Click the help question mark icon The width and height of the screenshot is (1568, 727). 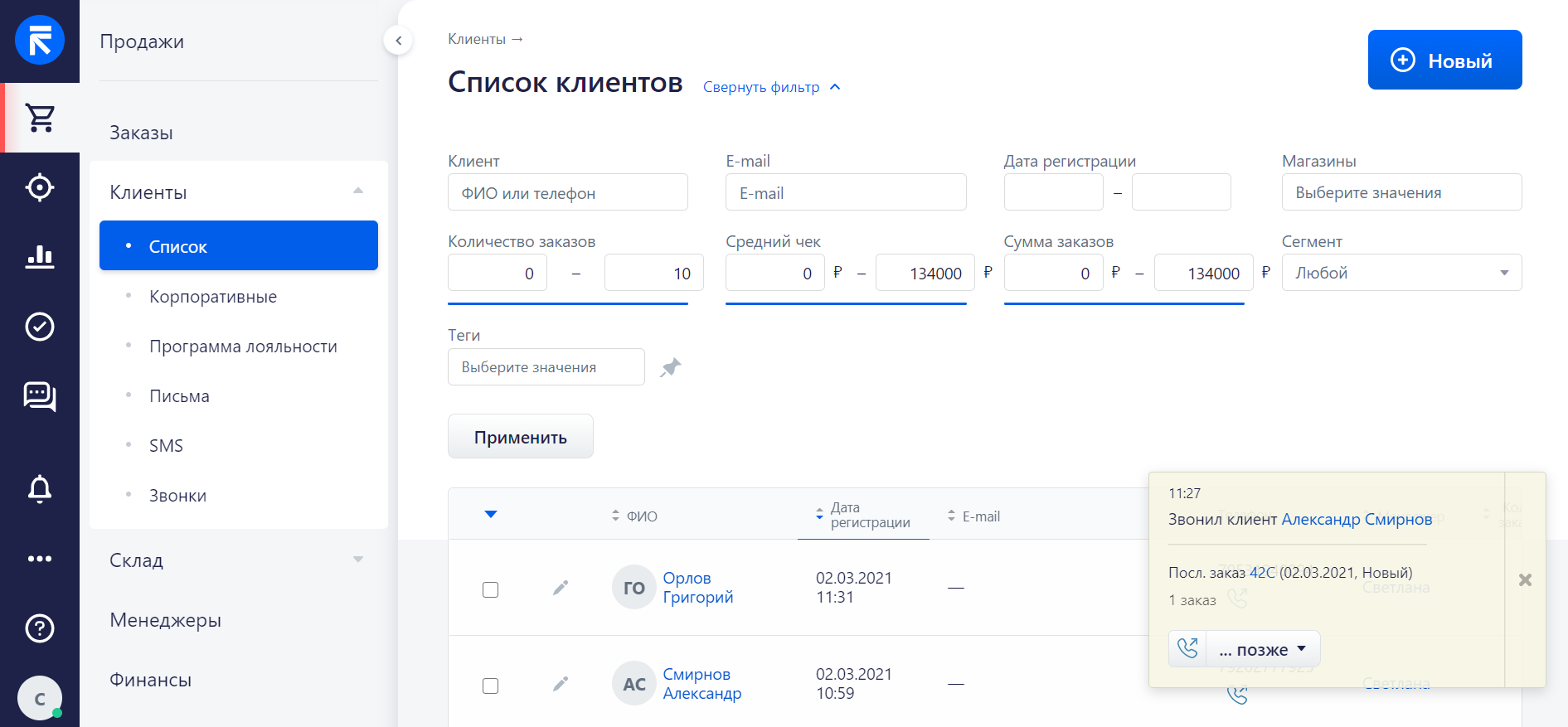(40, 628)
